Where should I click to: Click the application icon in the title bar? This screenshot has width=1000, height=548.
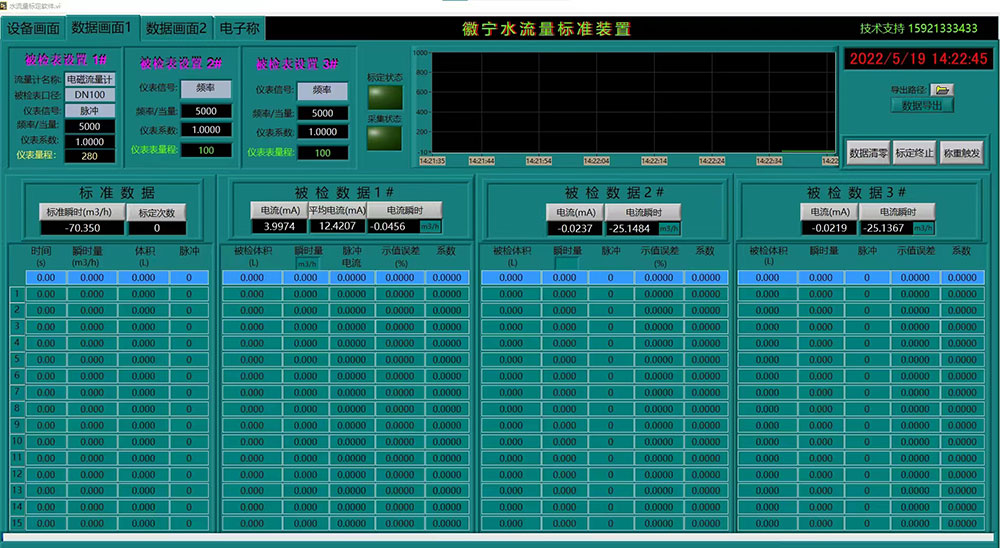pyautogui.click(x=4, y=5)
